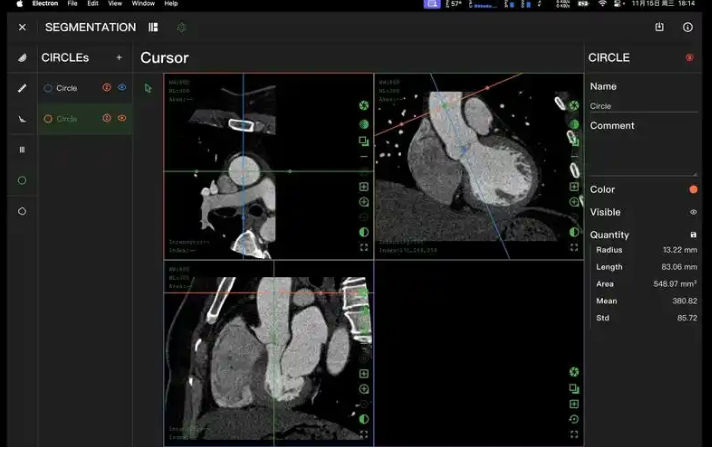Select the polygon tool in the left sidebar
Screen dimensions: 712x450
(22, 211)
